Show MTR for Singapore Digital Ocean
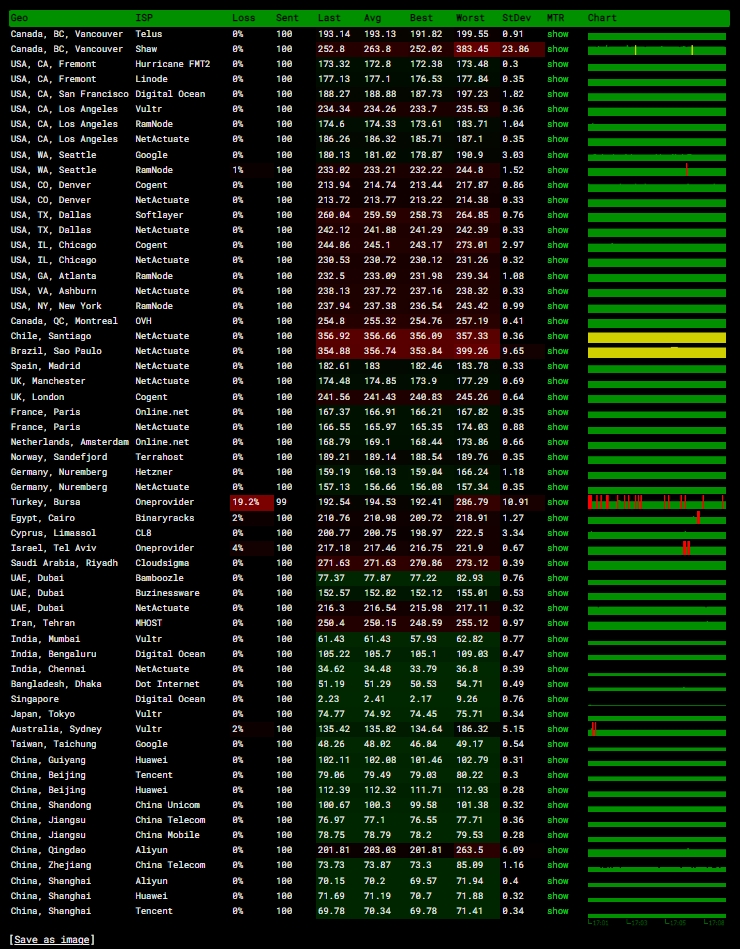 (x=557, y=699)
